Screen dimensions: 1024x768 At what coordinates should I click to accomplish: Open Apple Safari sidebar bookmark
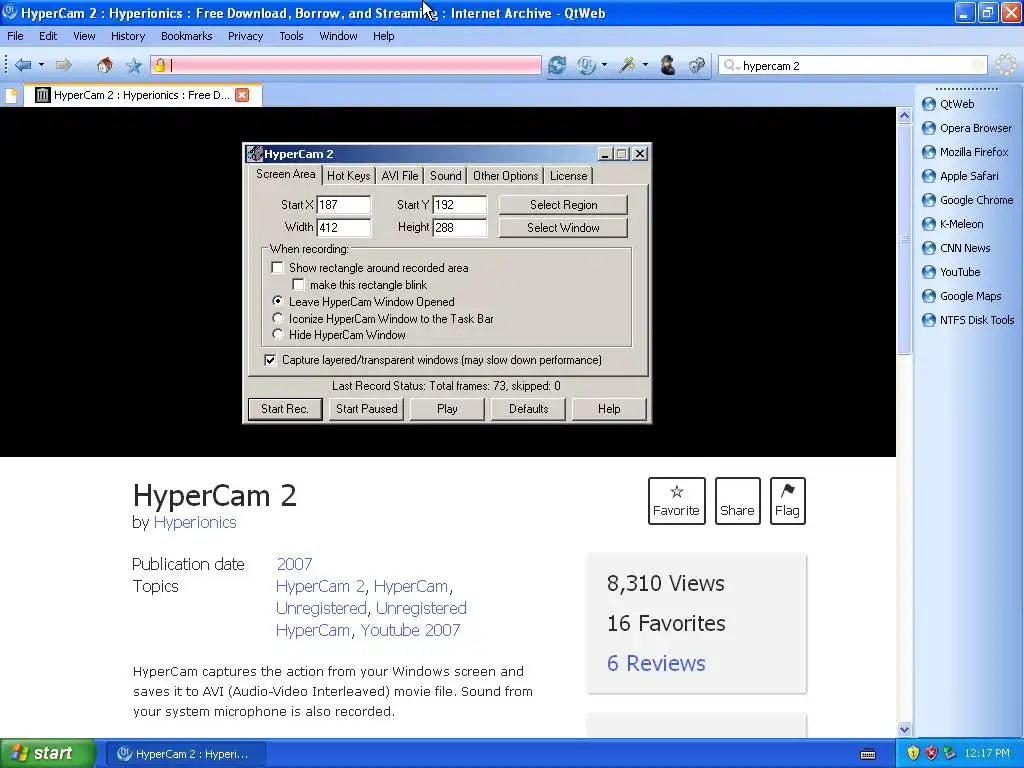(960, 176)
